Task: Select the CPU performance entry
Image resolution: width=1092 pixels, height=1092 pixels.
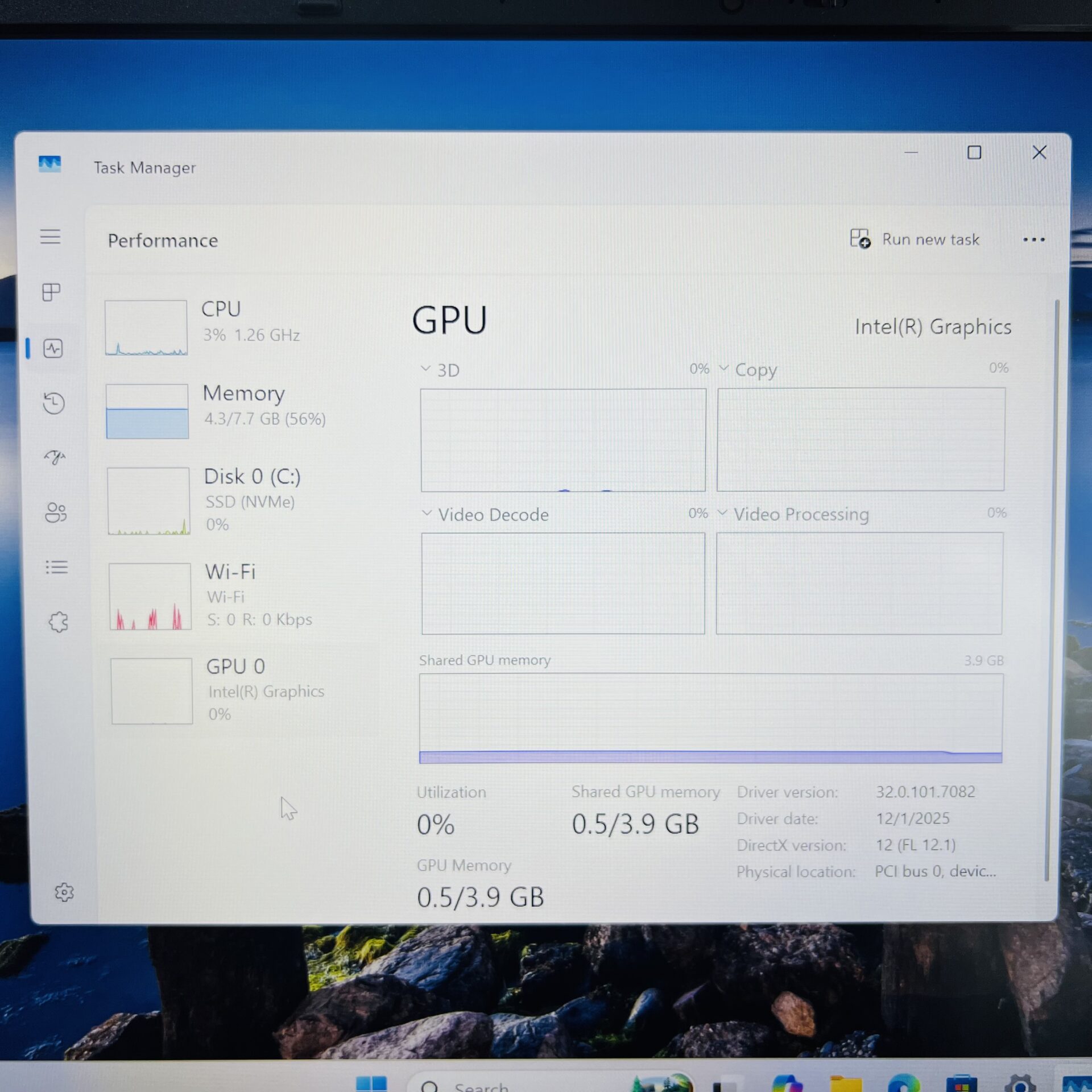Action: pyautogui.click(x=236, y=326)
